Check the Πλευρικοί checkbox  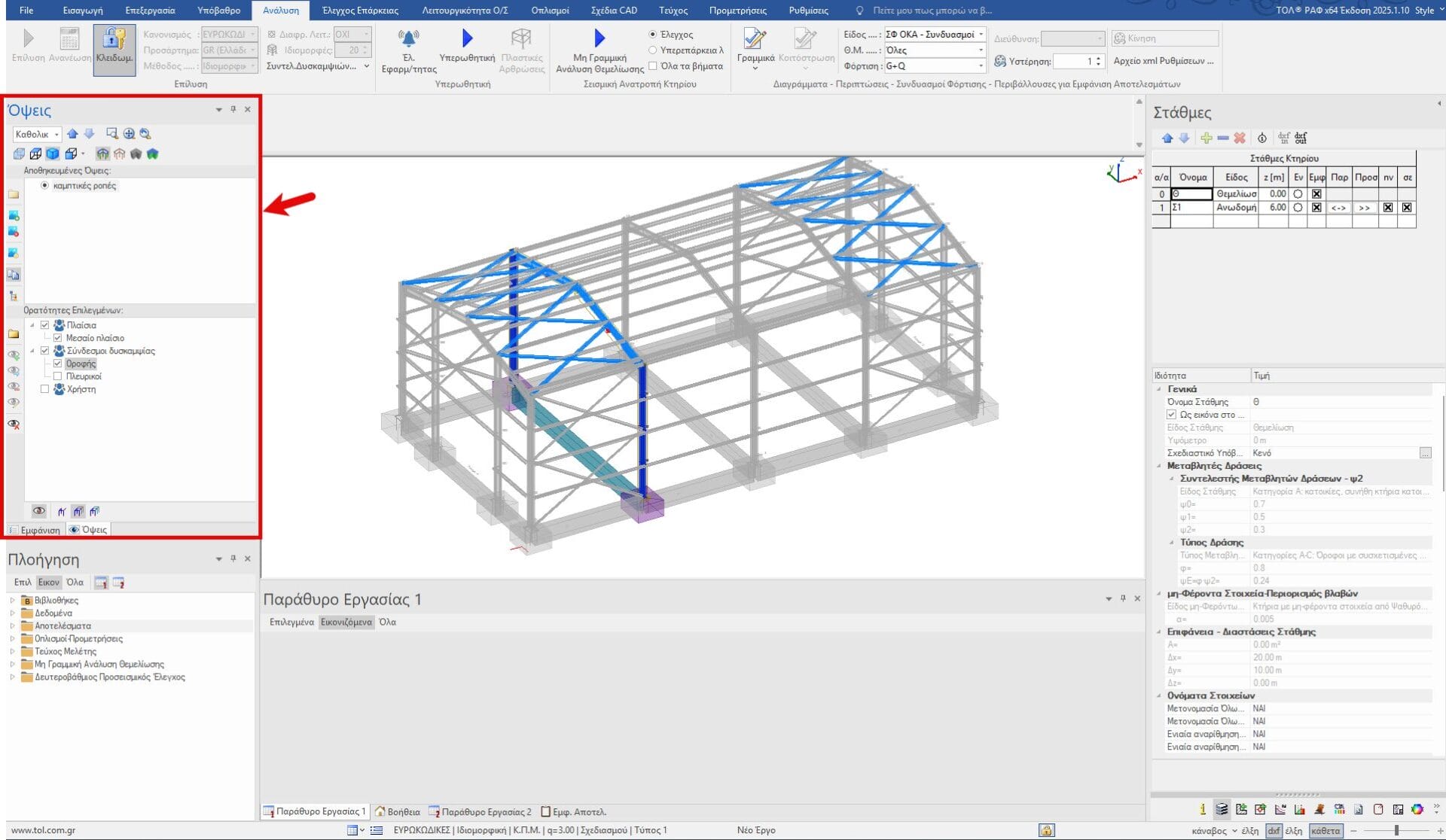(x=57, y=376)
